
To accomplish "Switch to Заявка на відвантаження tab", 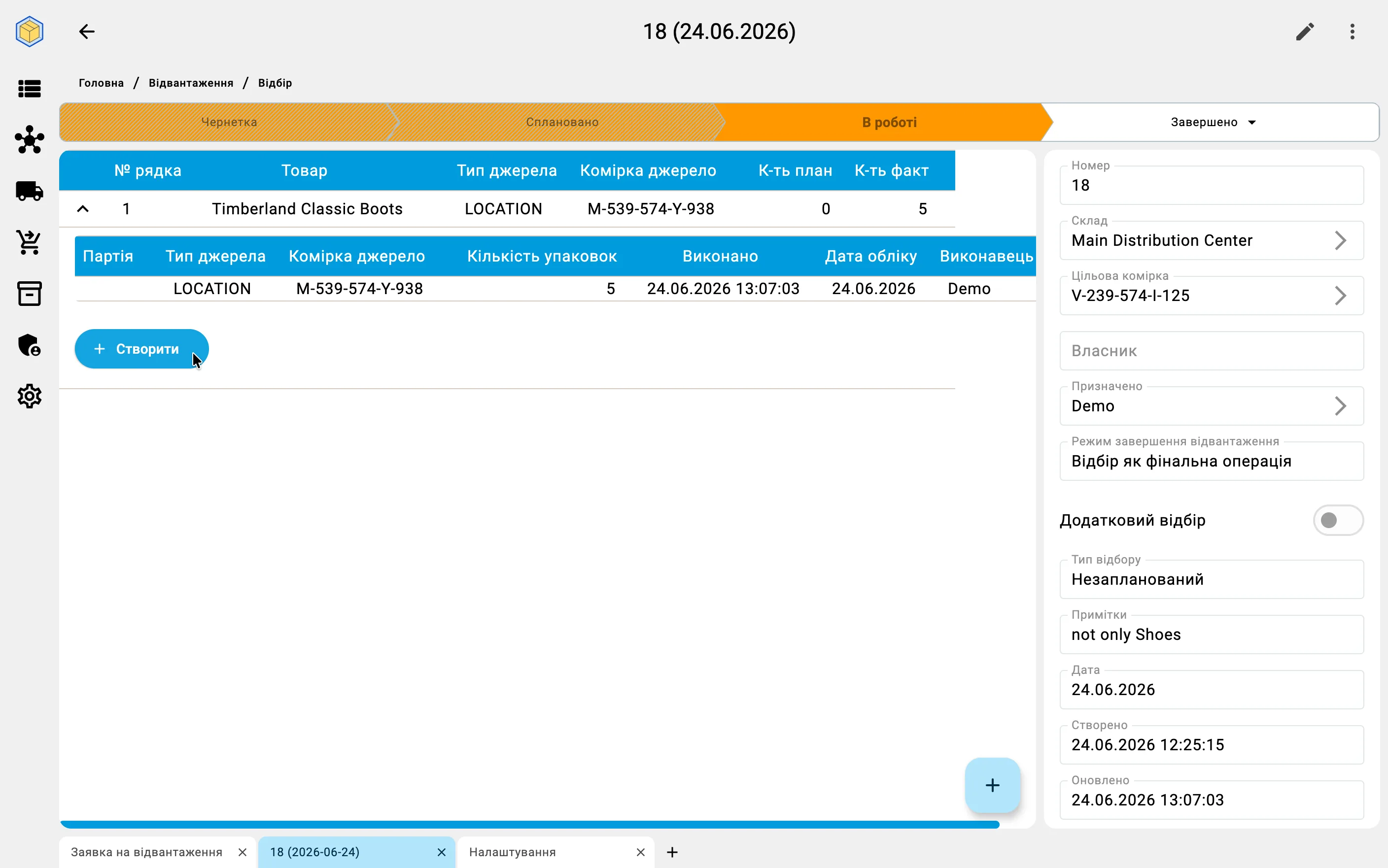I will [x=146, y=852].
